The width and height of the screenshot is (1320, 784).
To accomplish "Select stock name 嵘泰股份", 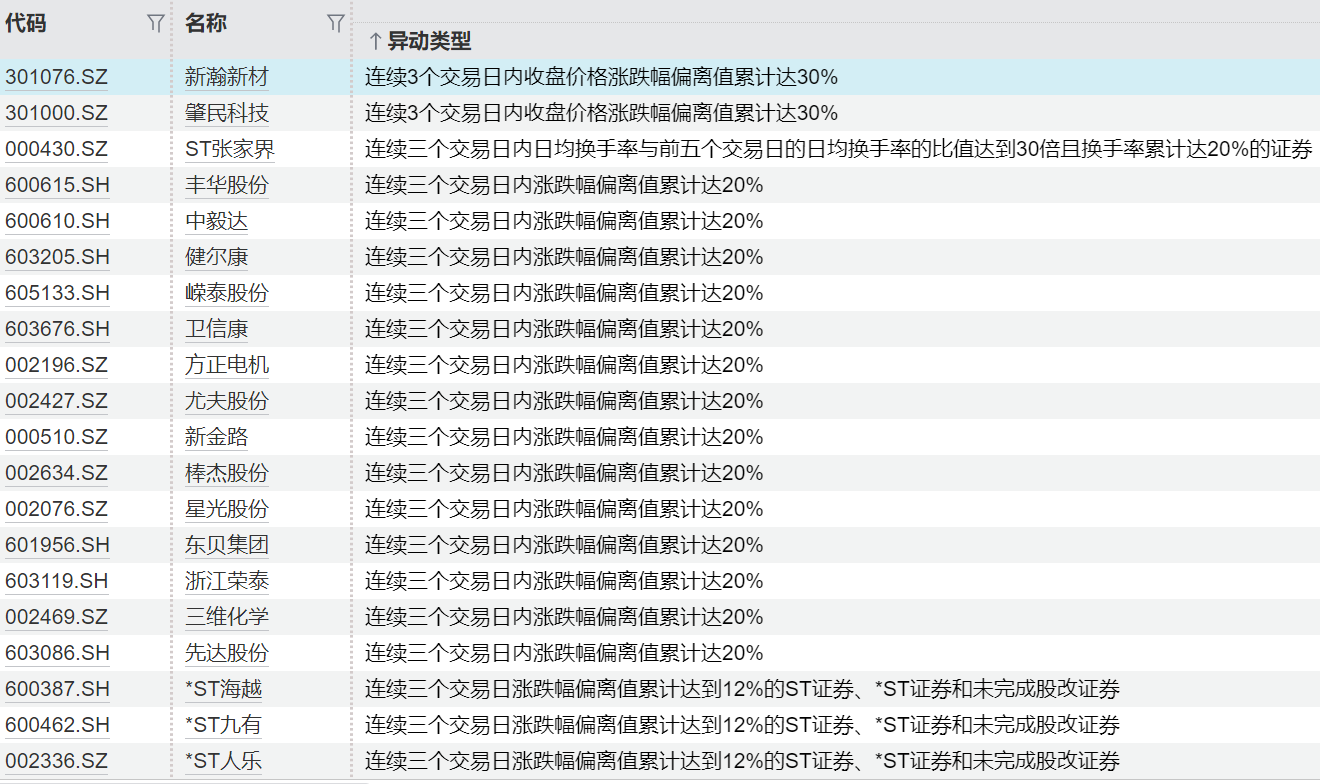I will point(227,293).
